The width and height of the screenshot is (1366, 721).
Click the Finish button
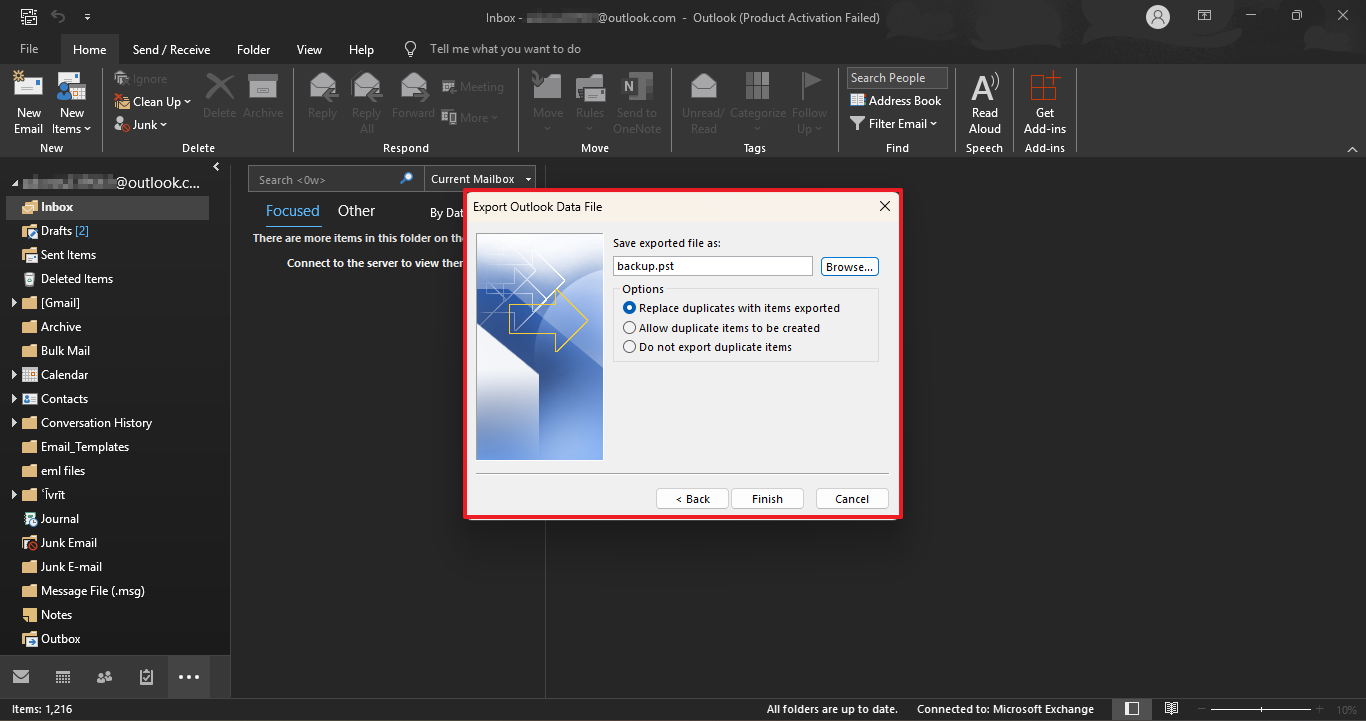[x=767, y=498]
